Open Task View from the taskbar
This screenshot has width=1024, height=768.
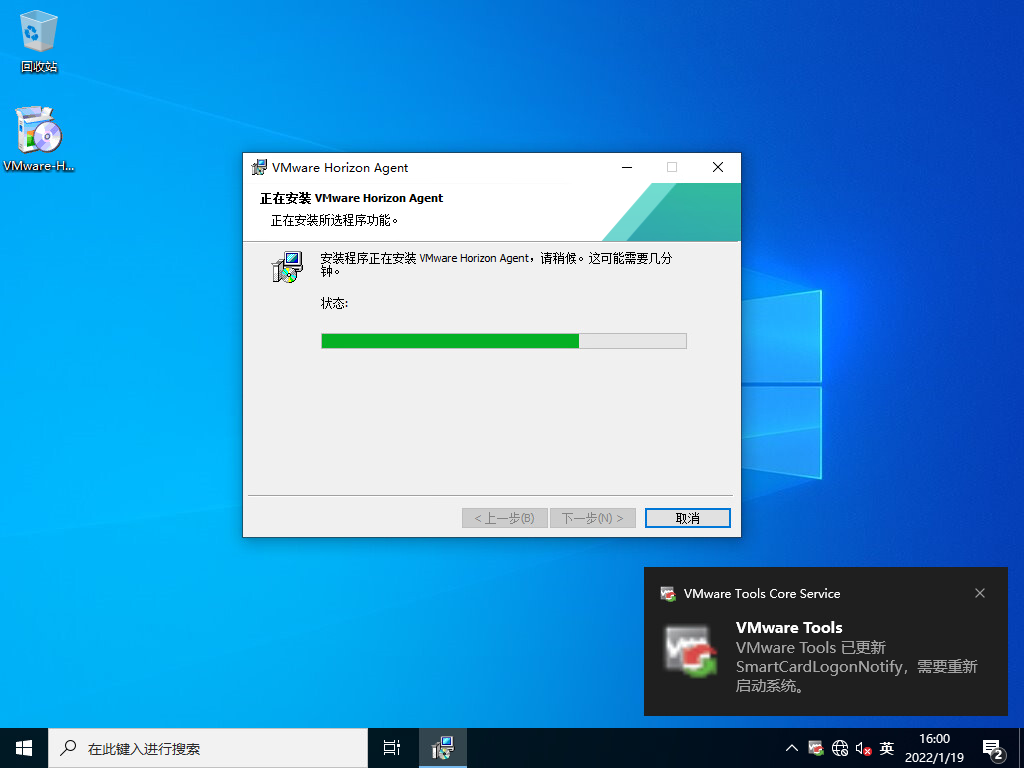[x=392, y=748]
